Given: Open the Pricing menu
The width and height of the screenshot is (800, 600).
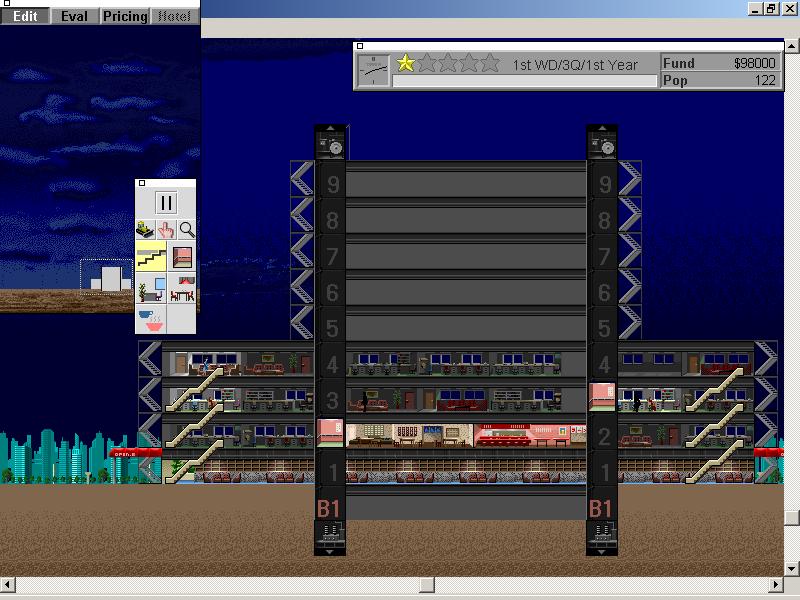Looking at the screenshot, I should pyautogui.click(x=124, y=16).
